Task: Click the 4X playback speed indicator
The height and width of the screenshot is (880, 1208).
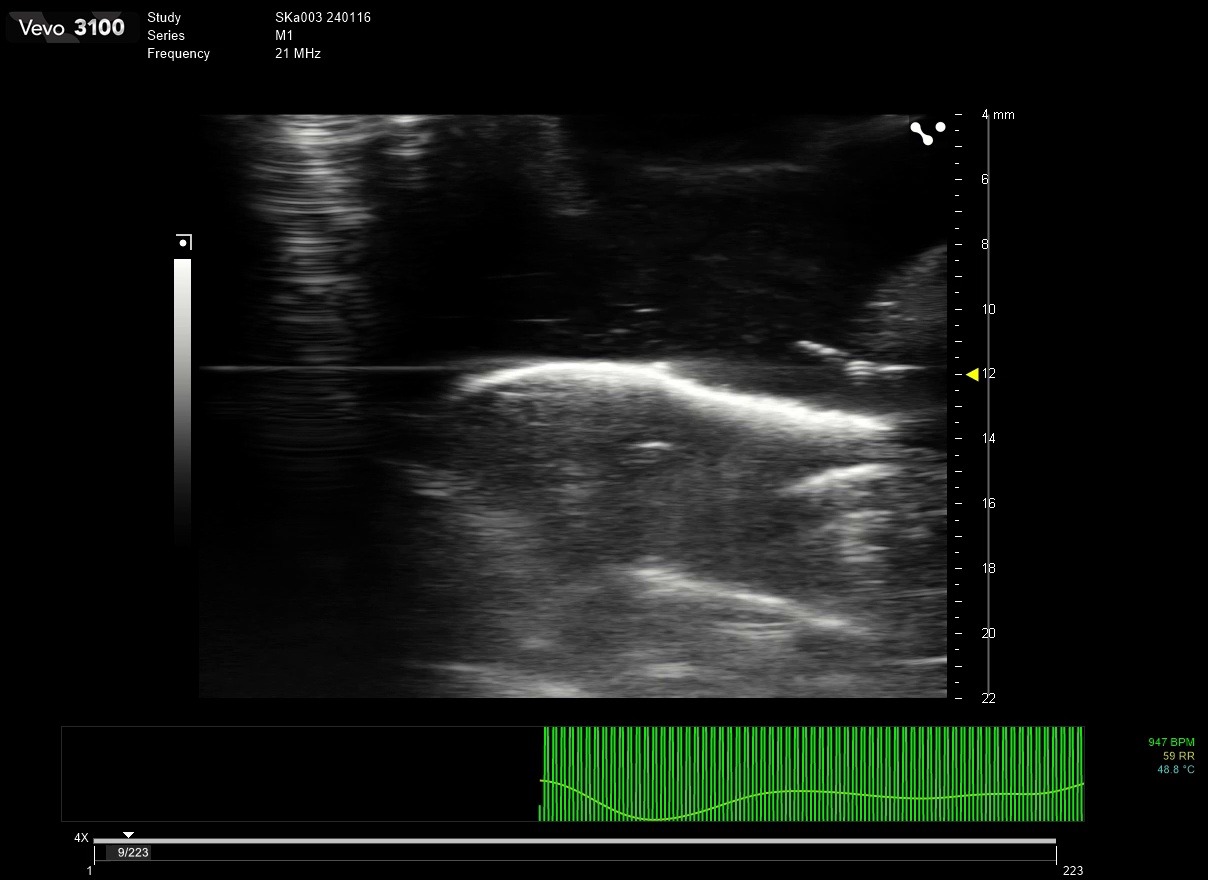Action: (81, 838)
